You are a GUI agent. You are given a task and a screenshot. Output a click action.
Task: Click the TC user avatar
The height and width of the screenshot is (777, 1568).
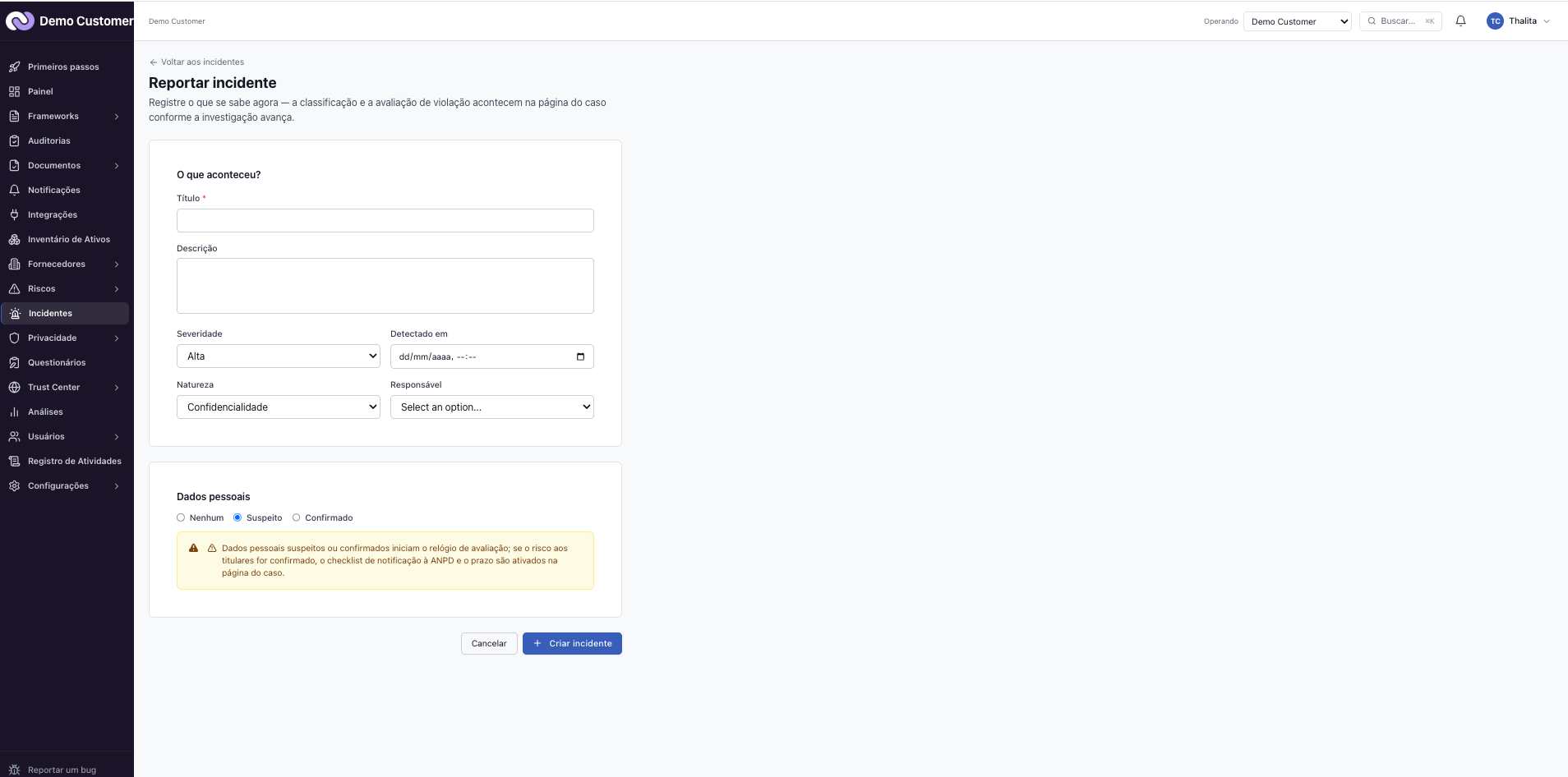[1495, 21]
